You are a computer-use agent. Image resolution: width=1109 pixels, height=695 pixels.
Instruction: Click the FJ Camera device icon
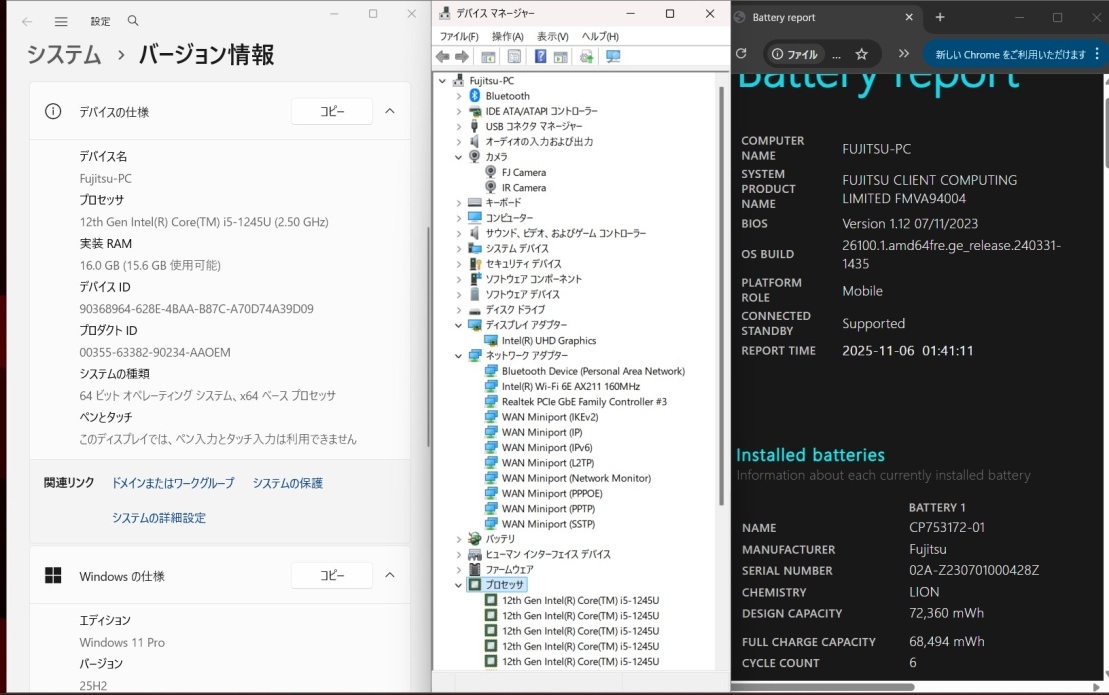point(490,171)
